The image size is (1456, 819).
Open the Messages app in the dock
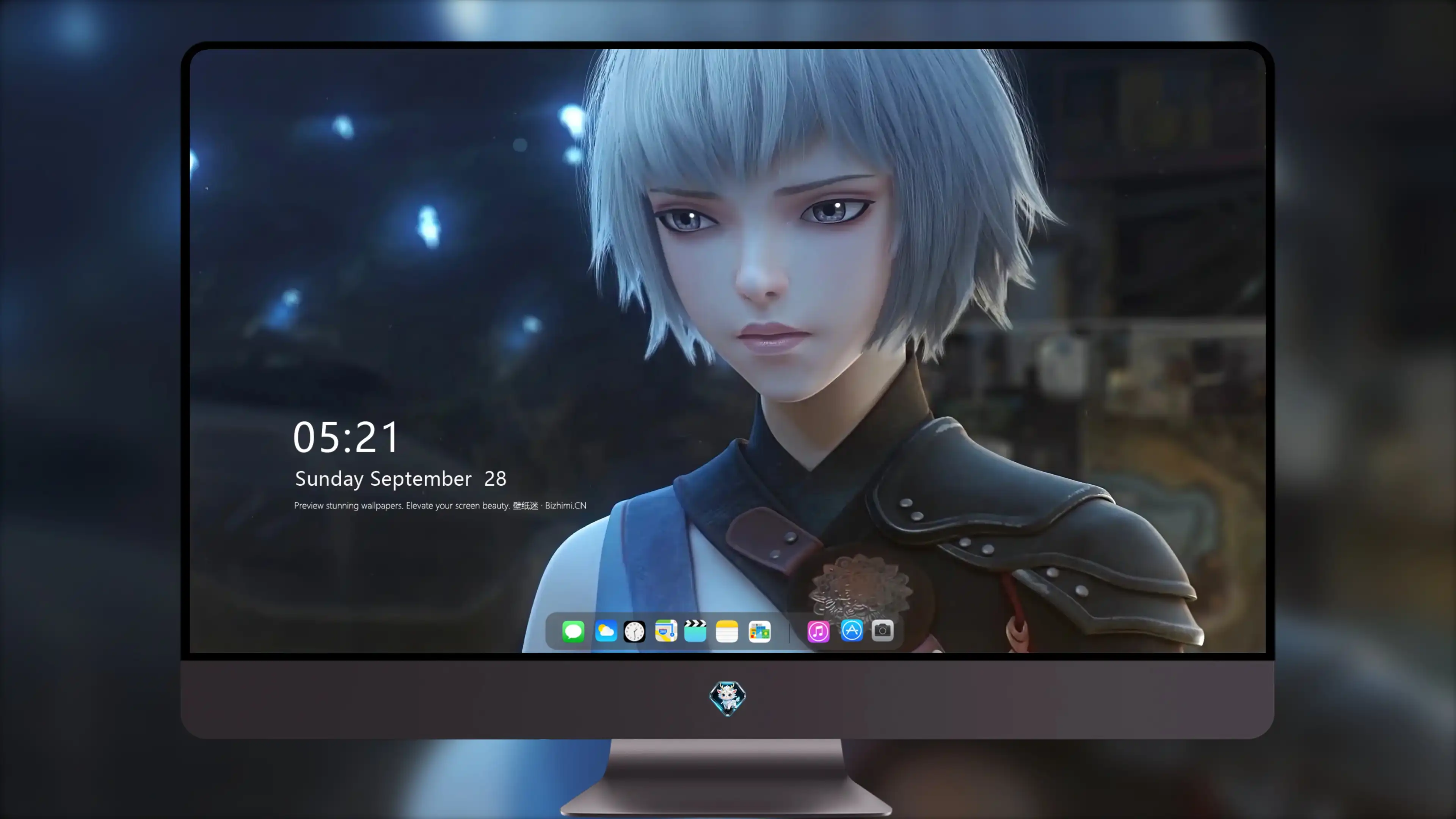573,631
